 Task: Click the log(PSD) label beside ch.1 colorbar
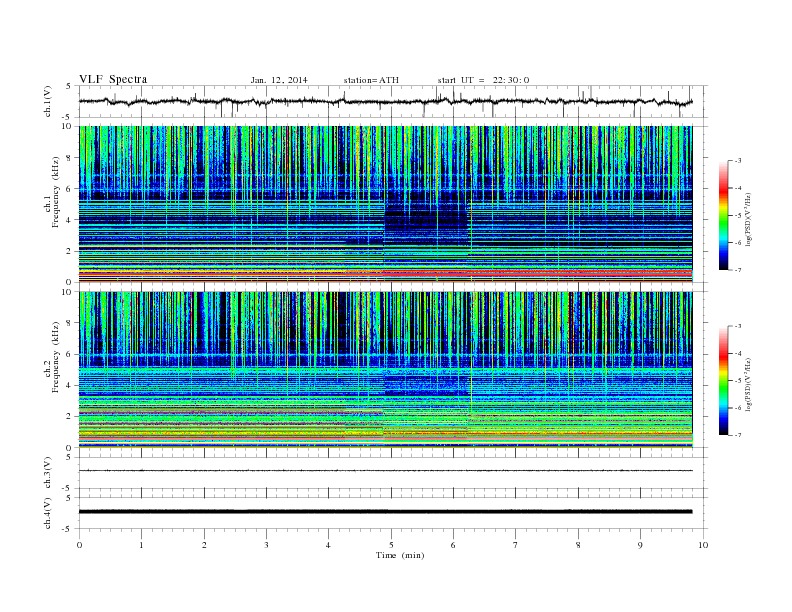[x=750, y=219]
